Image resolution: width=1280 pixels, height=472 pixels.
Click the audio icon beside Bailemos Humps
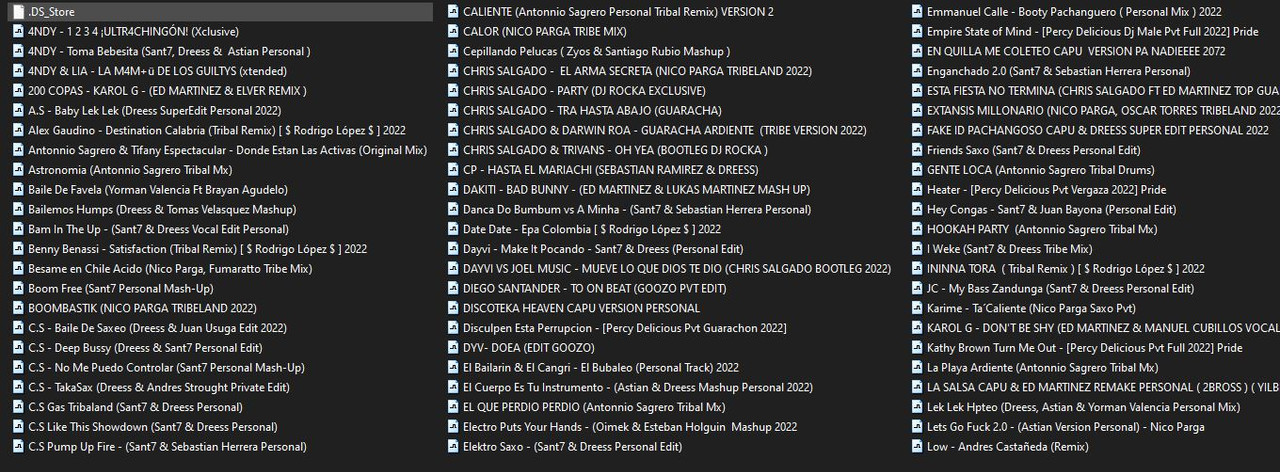[x=18, y=209]
